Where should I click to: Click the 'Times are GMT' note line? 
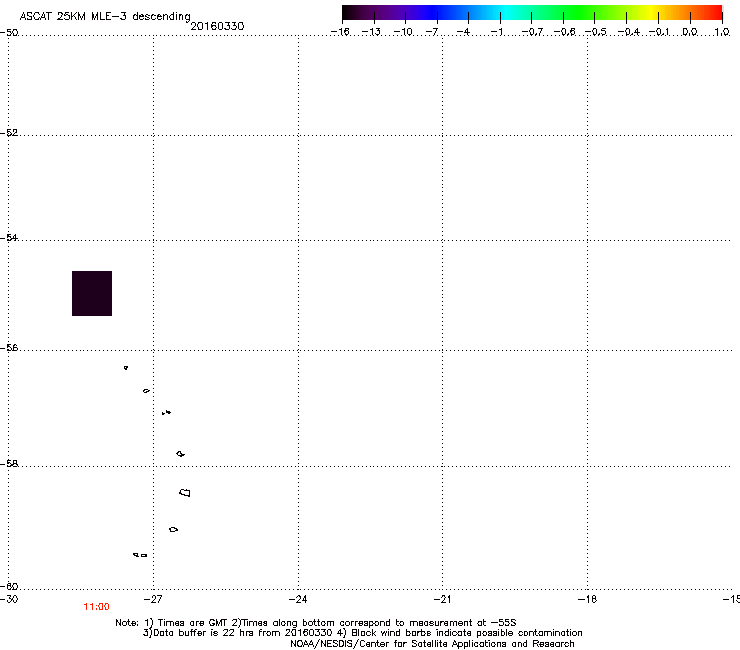pyautogui.click(x=316, y=623)
